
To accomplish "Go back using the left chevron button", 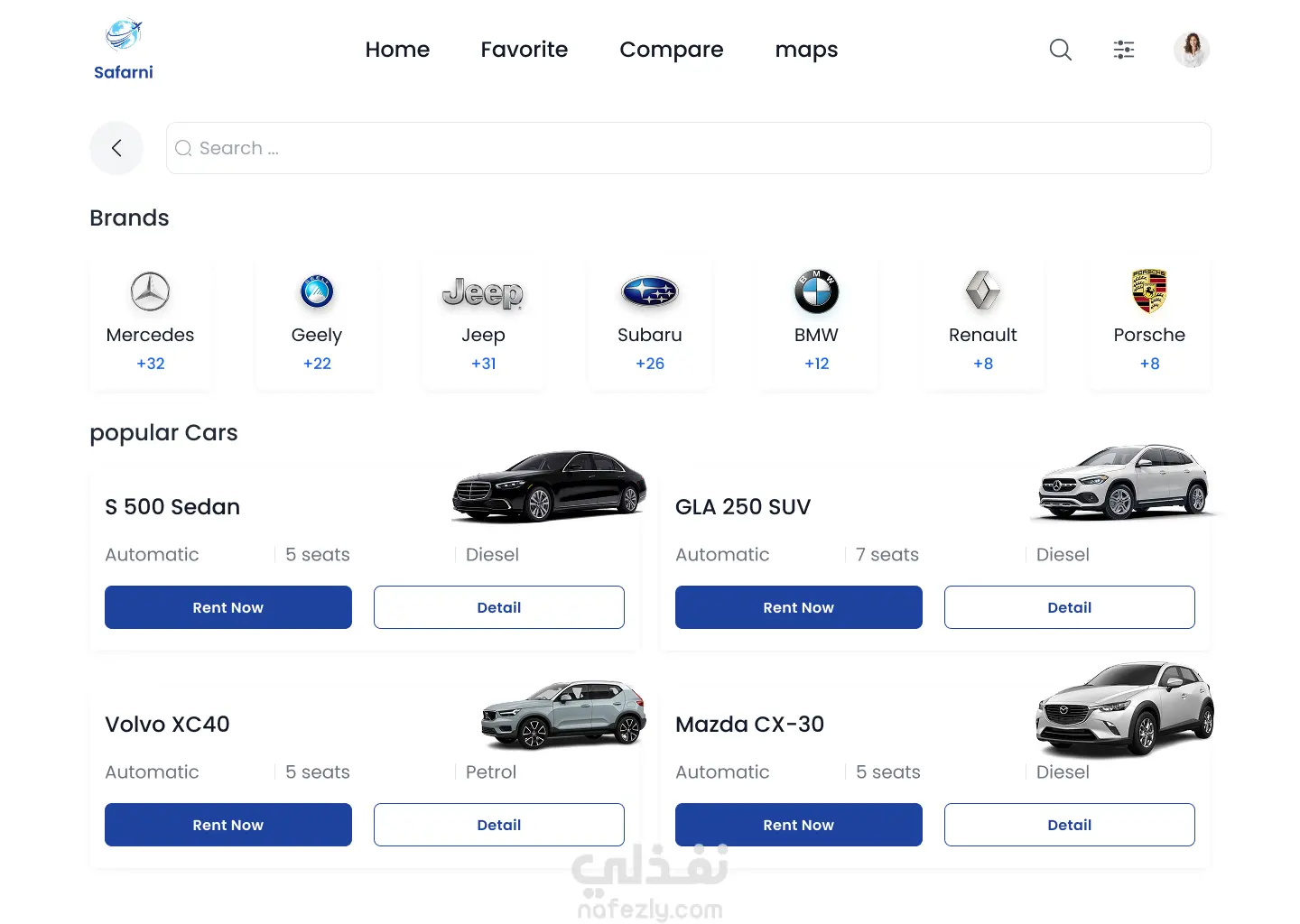I will click(116, 148).
